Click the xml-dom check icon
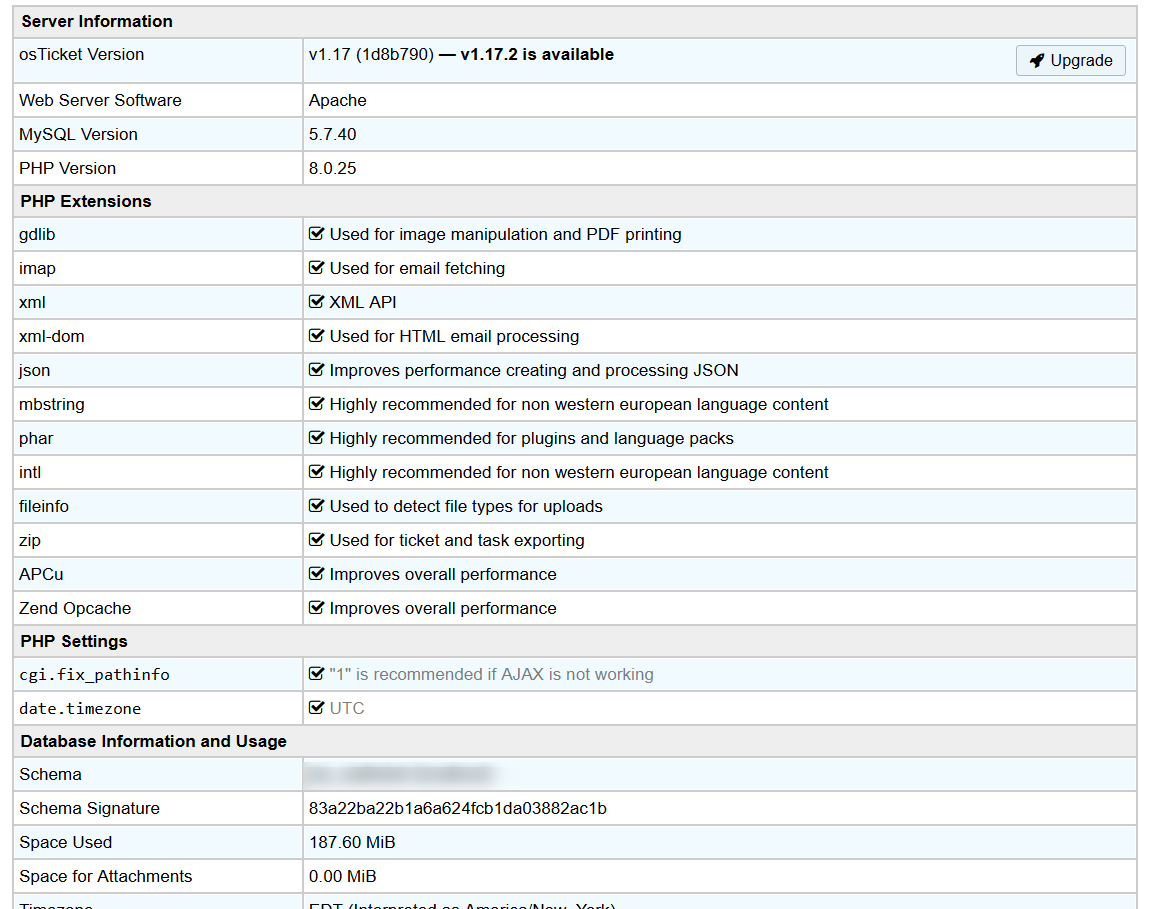1150x909 pixels. coord(317,336)
